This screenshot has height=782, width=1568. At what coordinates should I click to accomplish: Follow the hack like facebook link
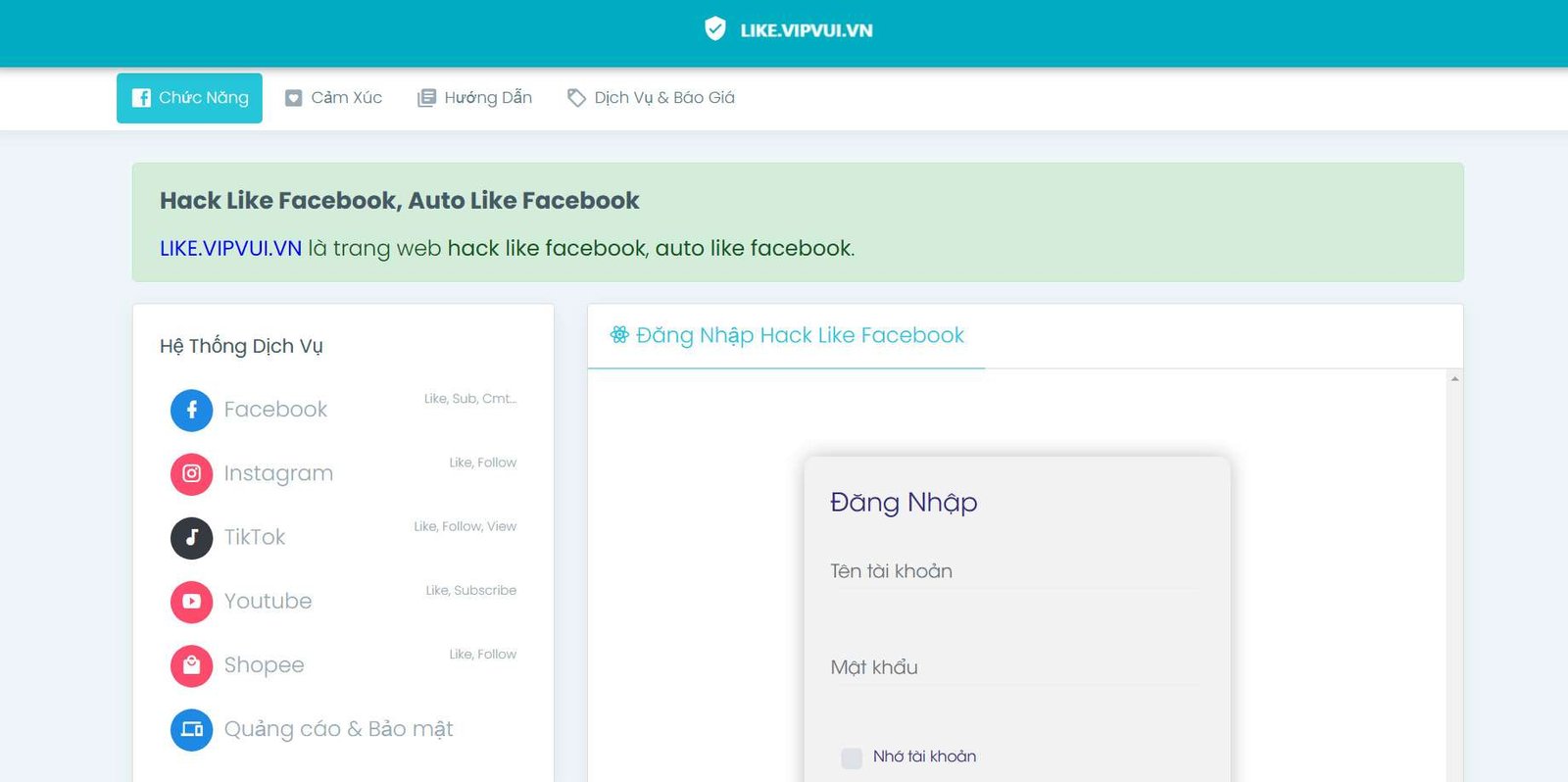tap(547, 249)
